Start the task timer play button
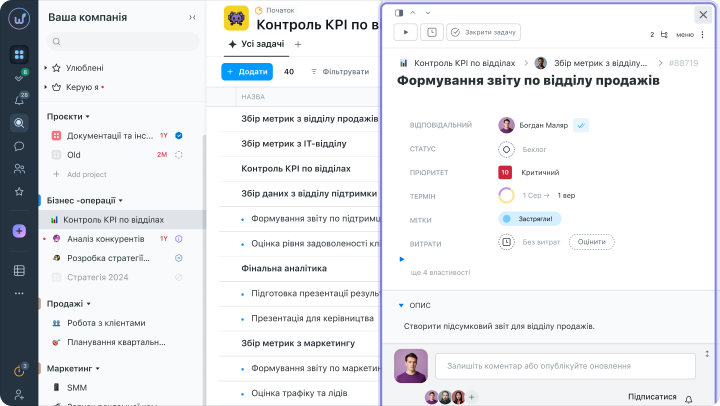This screenshot has width=720, height=406. (x=406, y=32)
